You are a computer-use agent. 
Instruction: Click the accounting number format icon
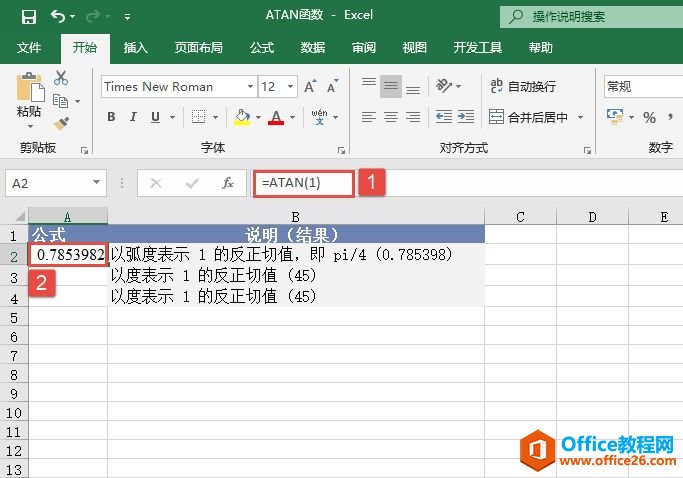615,117
